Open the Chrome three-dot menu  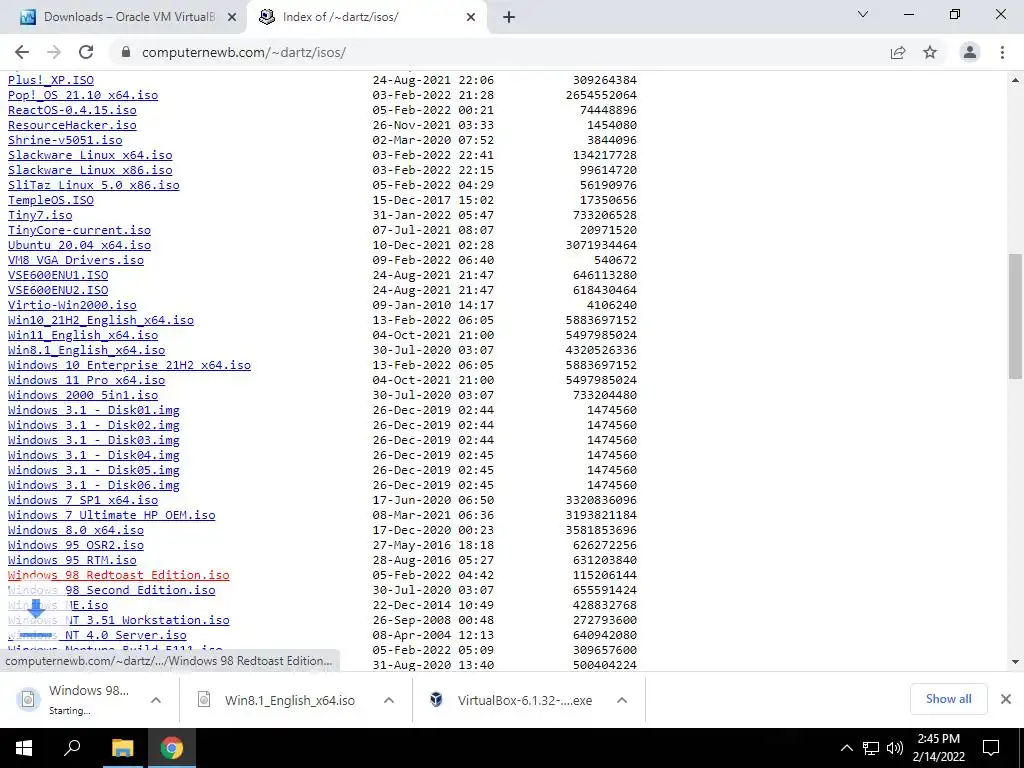click(x=1002, y=52)
